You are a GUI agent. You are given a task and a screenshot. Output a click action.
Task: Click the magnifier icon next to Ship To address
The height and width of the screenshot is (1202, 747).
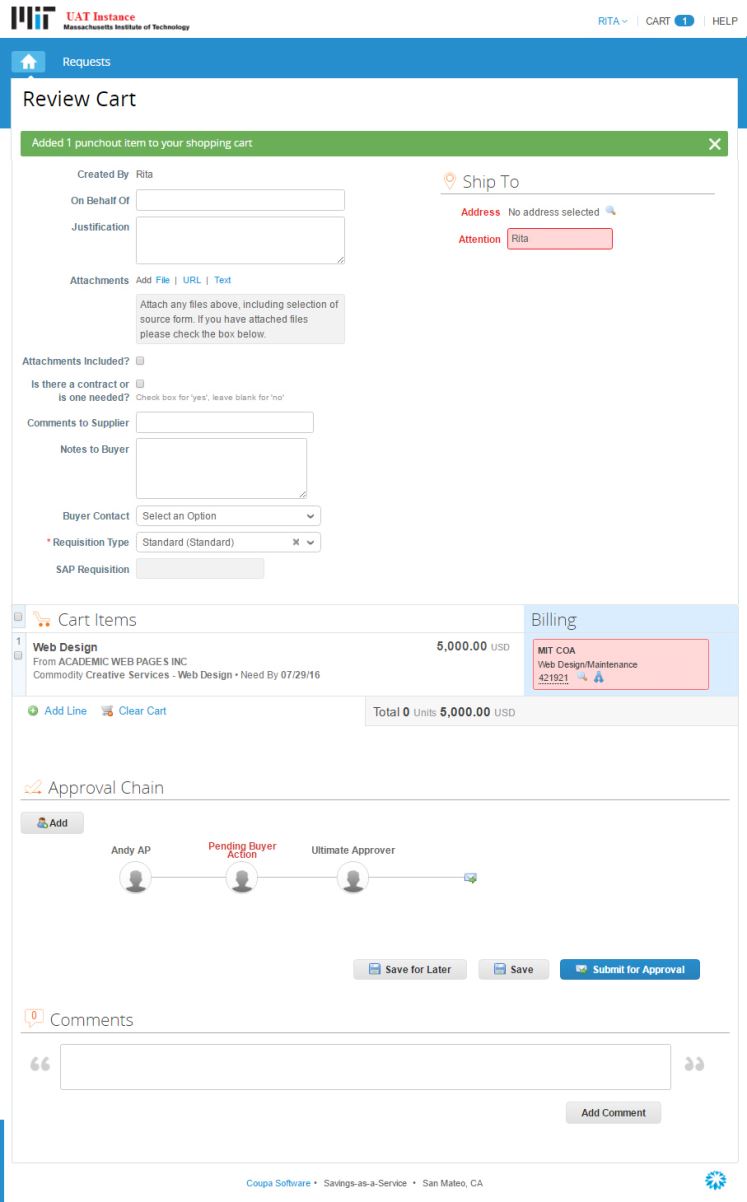[611, 212]
